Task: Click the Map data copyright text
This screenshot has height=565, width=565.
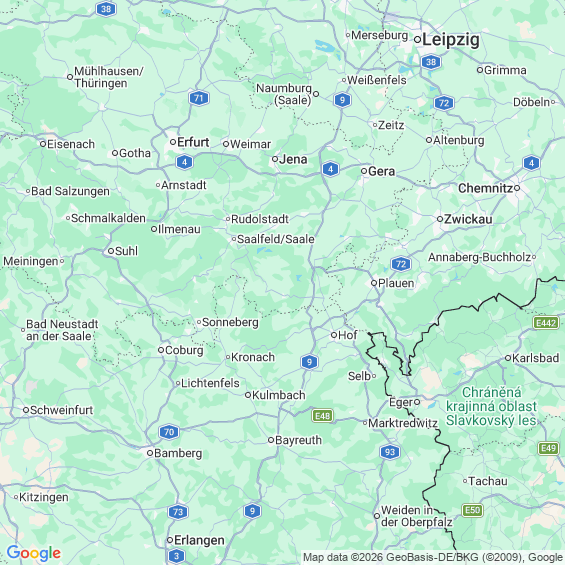Action: [433, 557]
